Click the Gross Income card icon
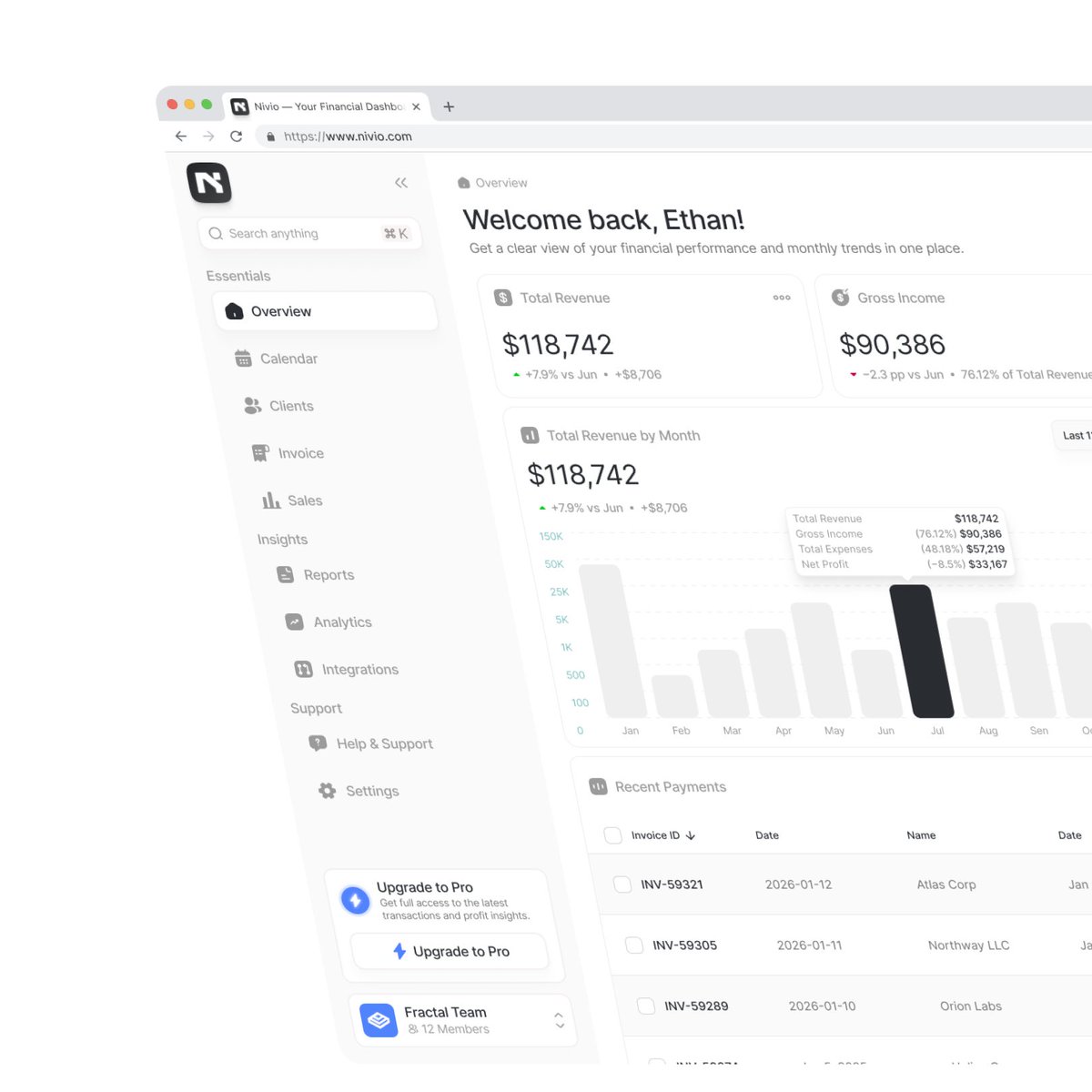The image size is (1092, 1092). click(841, 298)
